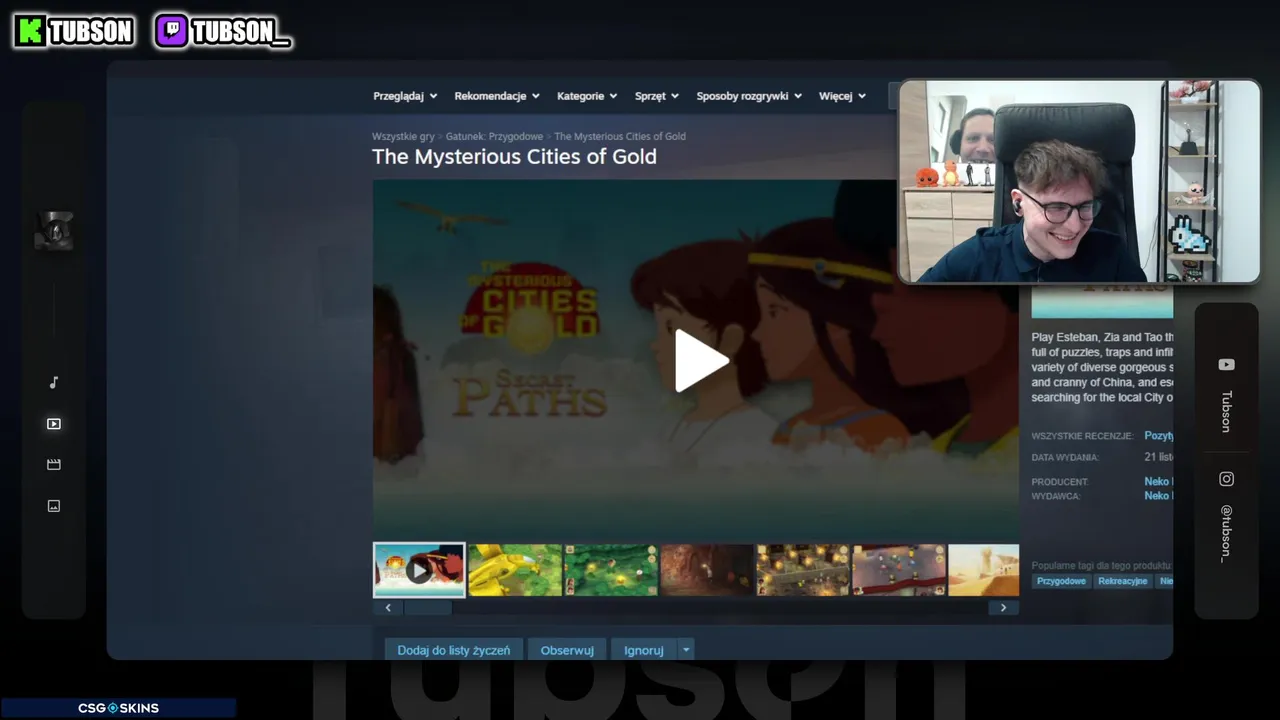
Task: Click the Tubson text under YouTube icon
Action: point(1226,411)
